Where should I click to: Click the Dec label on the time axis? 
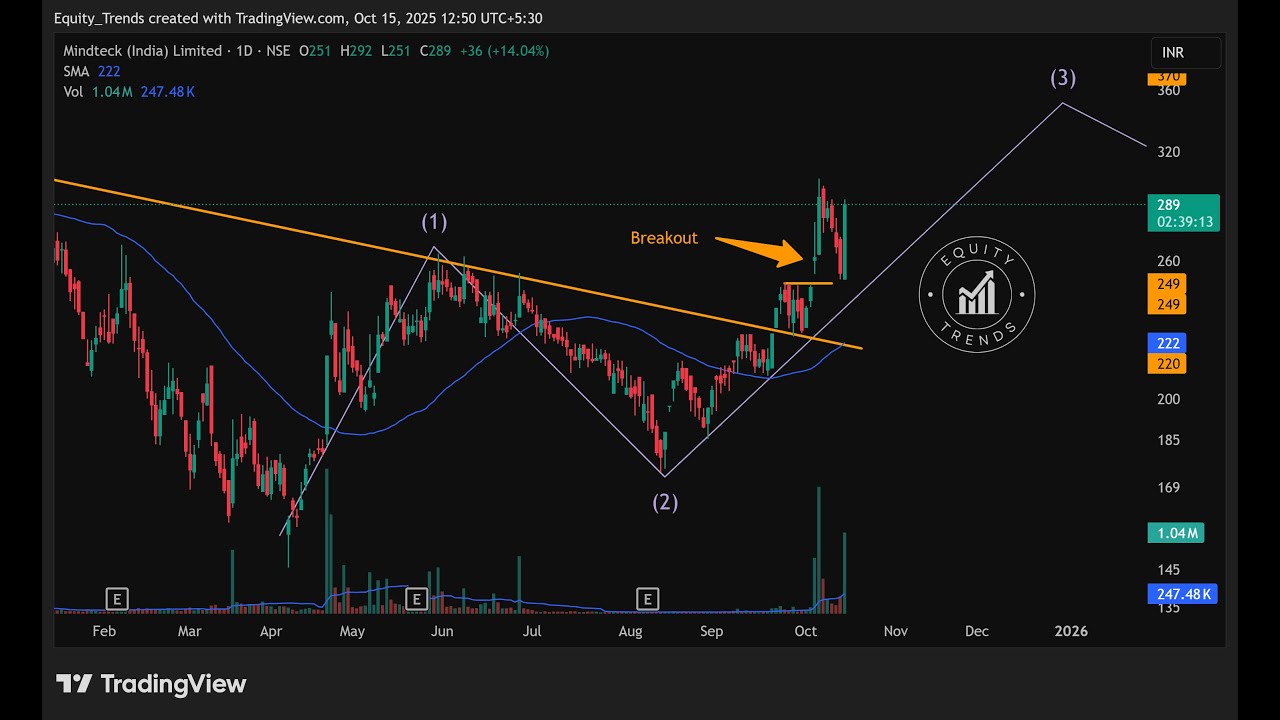(977, 631)
